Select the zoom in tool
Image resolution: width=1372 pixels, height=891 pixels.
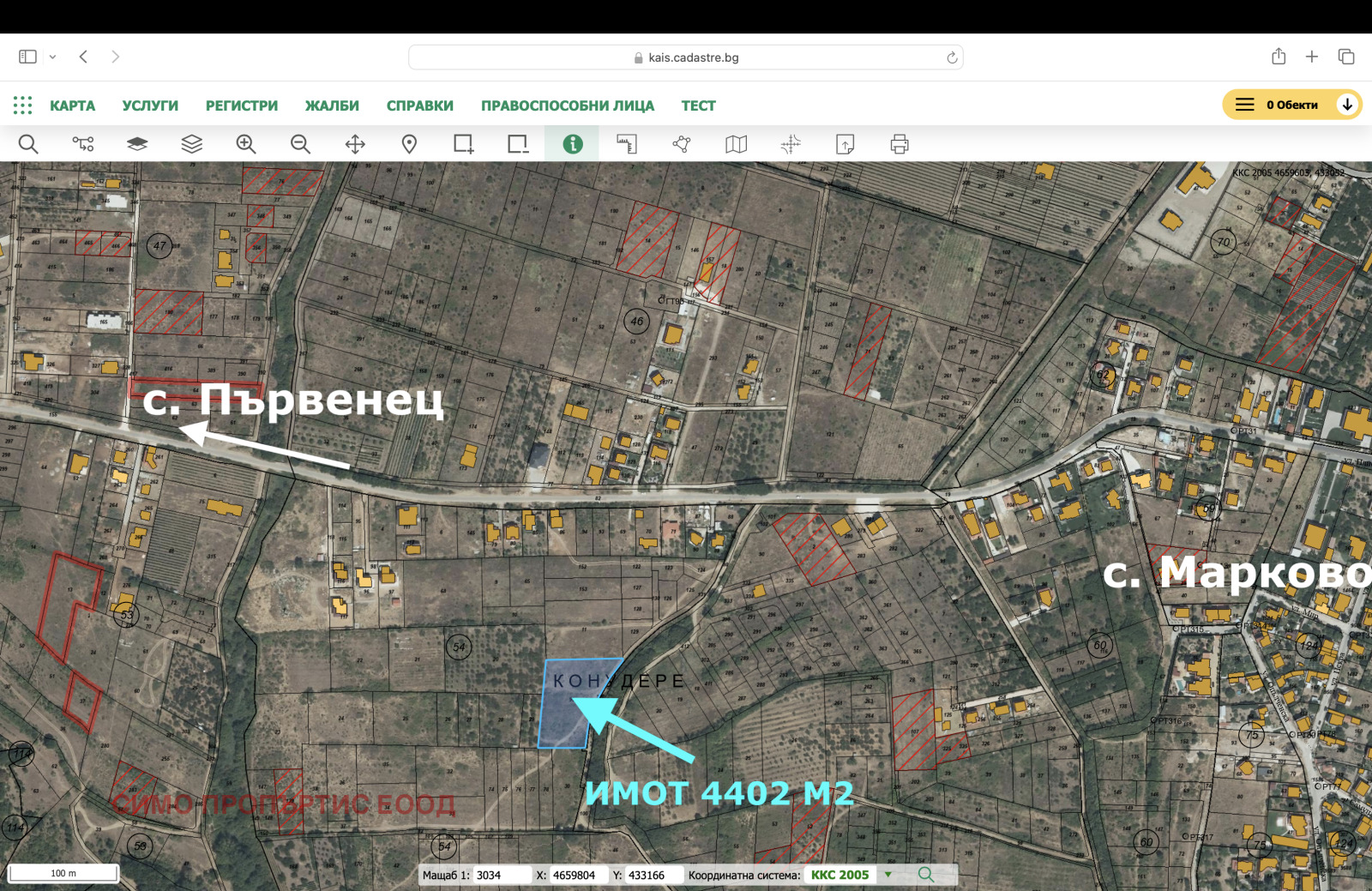pyautogui.click(x=246, y=144)
